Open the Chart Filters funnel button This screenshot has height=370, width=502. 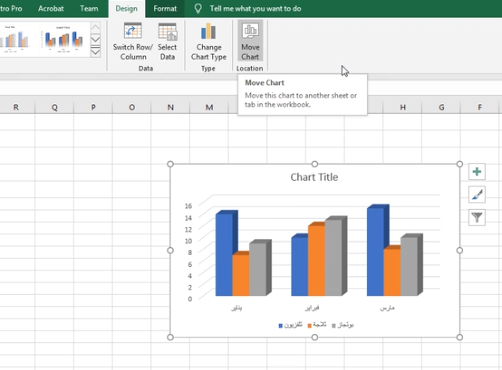(x=477, y=218)
